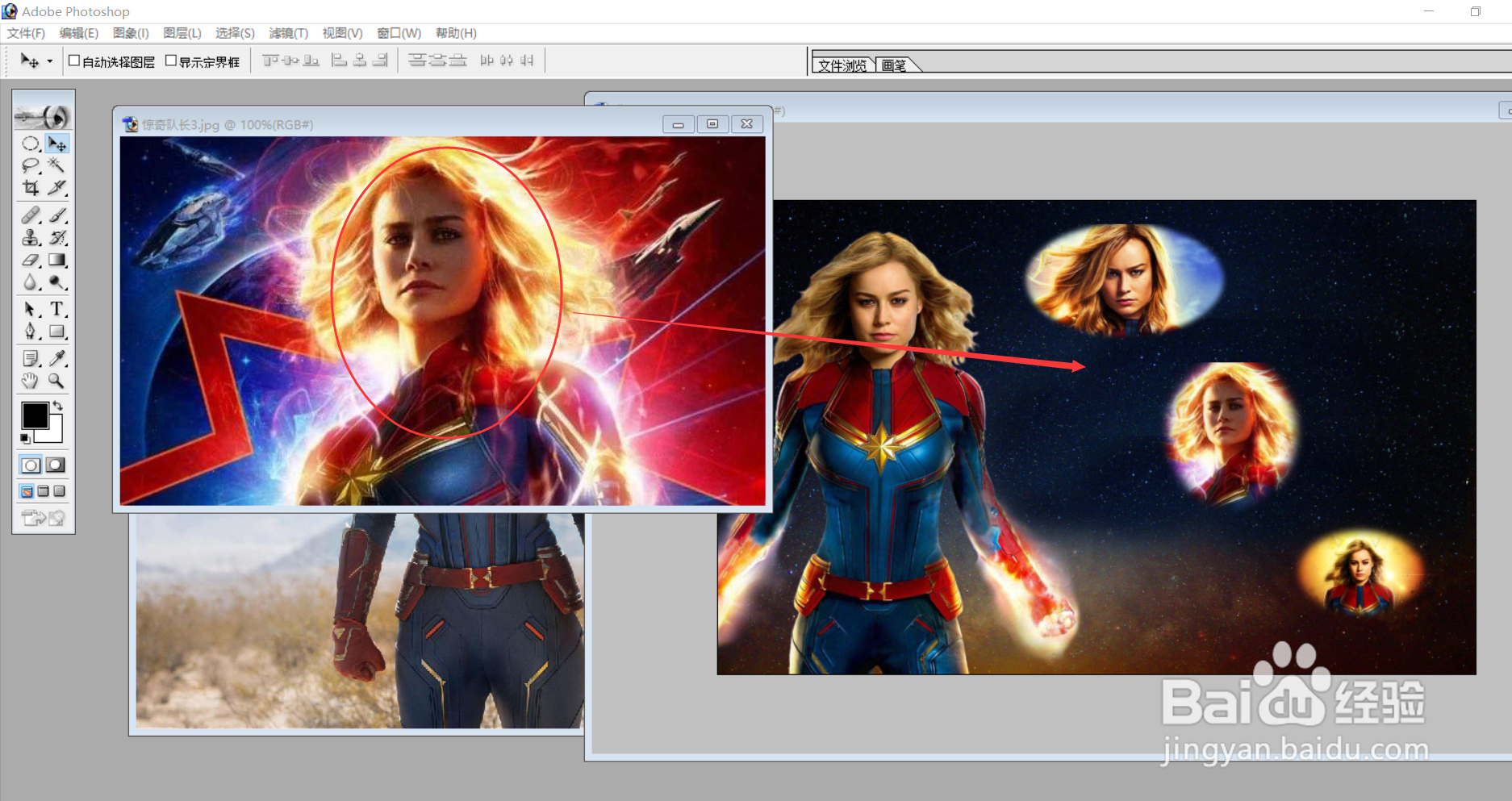Screen dimensions: 1512x801
Task: Open the 文件浏览 palette tab
Action: tap(842, 65)
